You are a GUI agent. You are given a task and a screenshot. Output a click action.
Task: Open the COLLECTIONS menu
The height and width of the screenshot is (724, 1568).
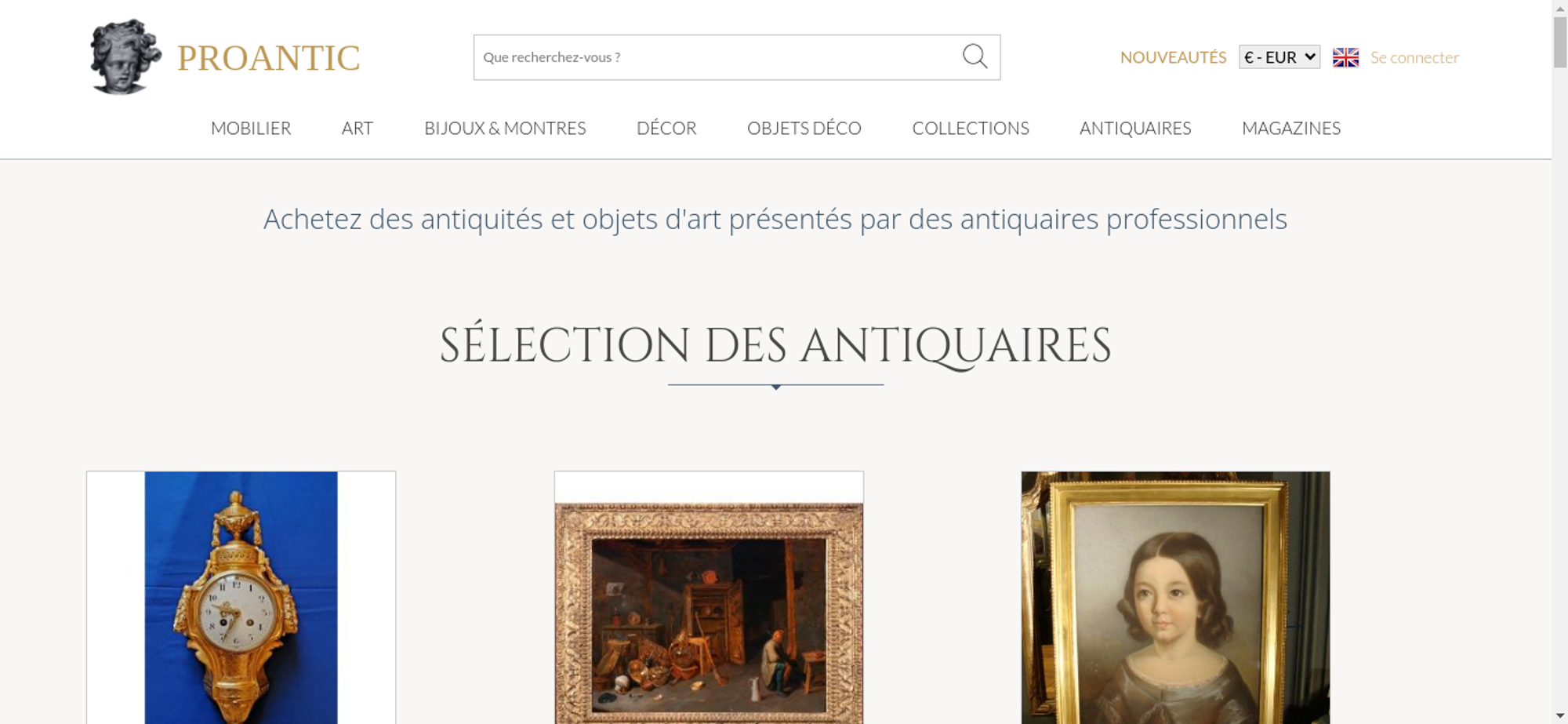[971, 128]
